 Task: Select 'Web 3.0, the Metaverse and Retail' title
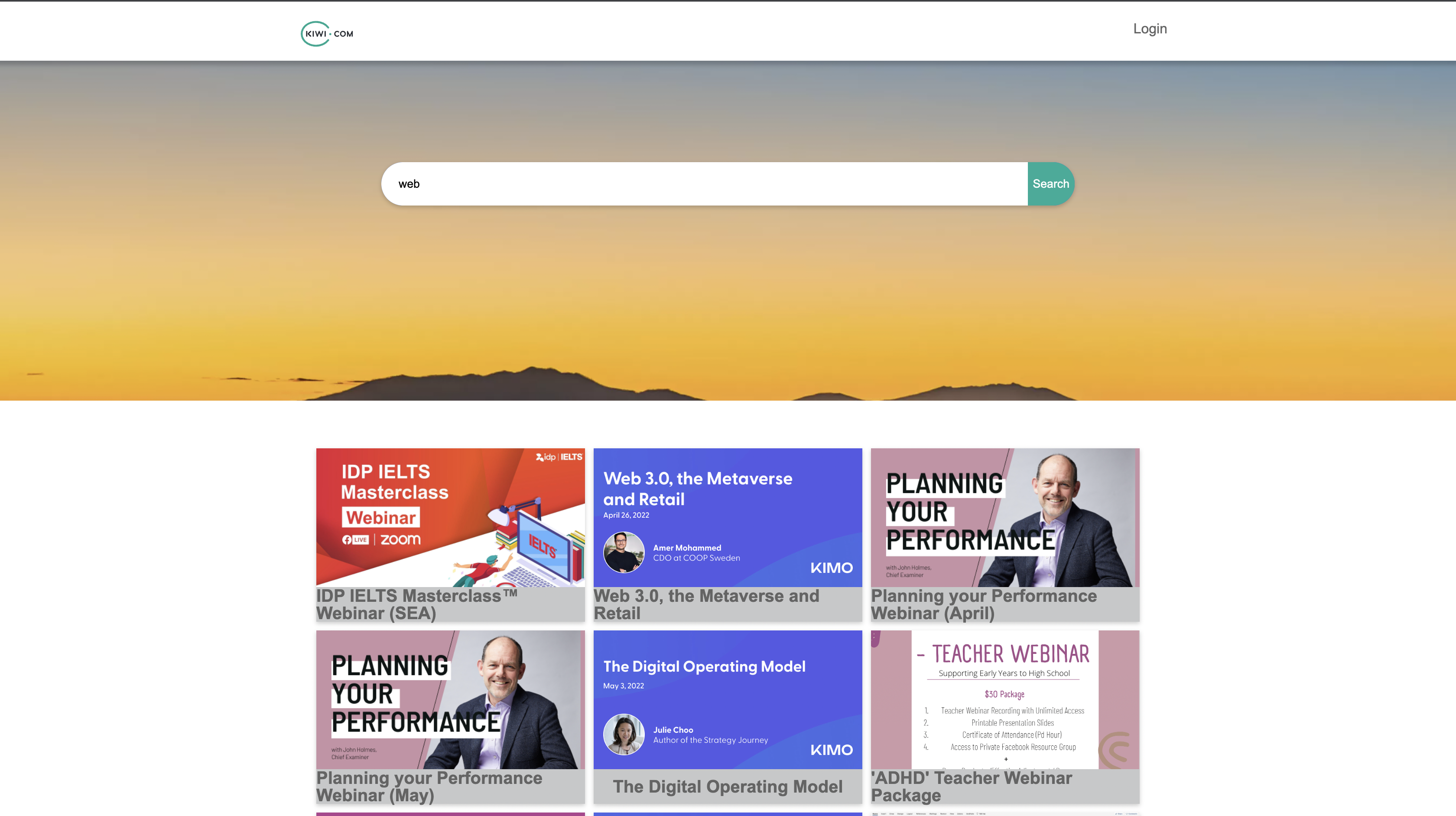point(706,604)
